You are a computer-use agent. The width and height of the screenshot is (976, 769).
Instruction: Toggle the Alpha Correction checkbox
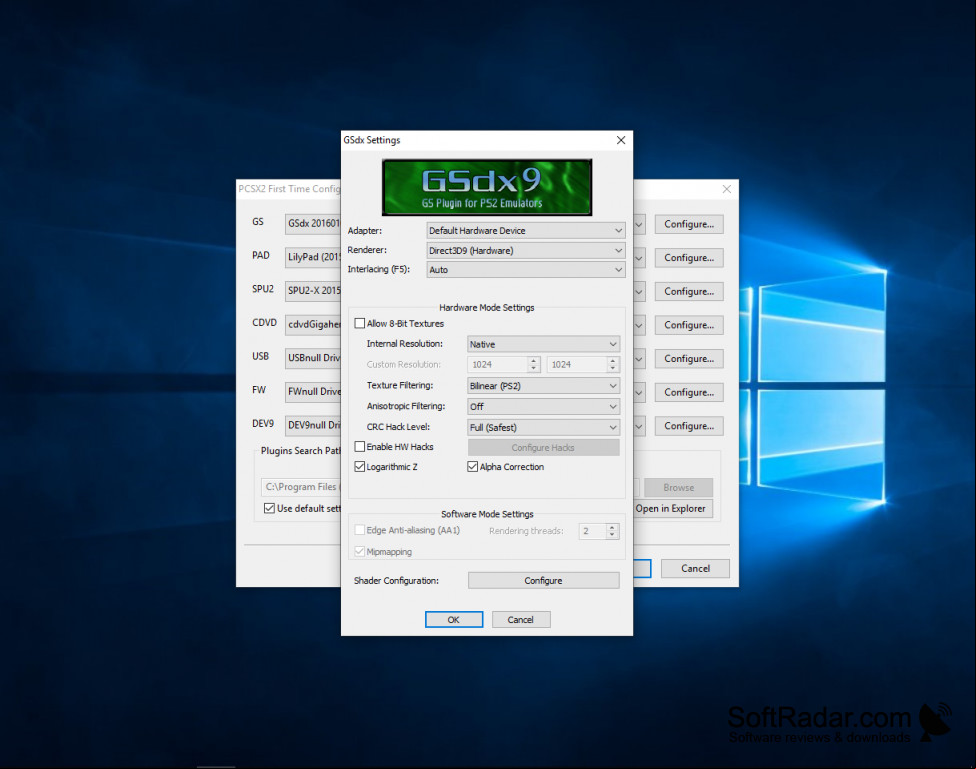[472, 466]
